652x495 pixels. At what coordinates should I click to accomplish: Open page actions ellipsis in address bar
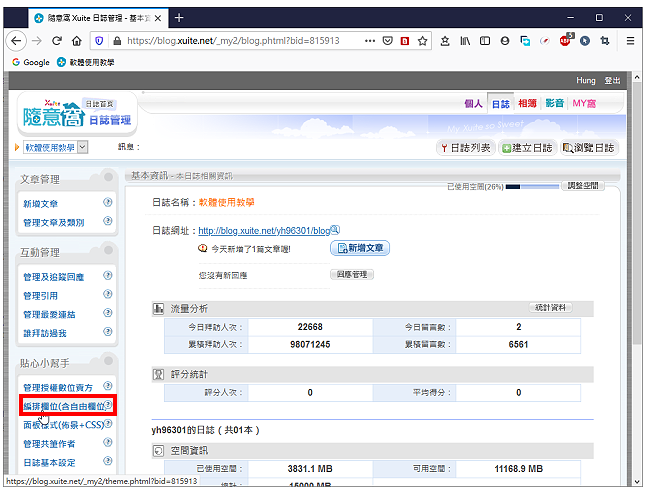(370, 41)
